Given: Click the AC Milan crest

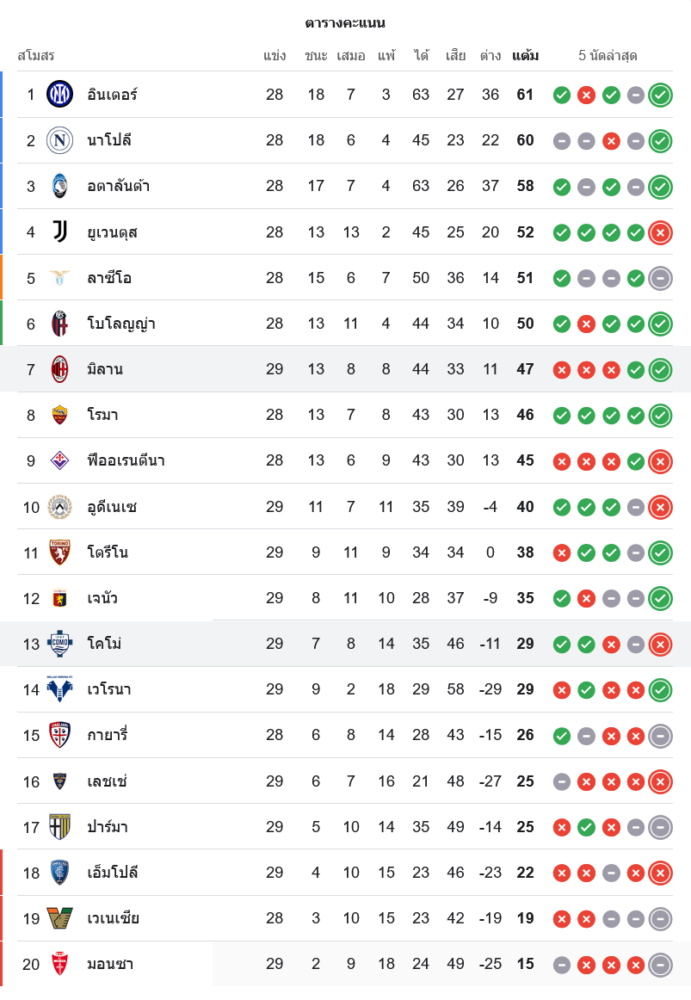Looking at the screenshot, I should pyautogui.click(x=60, y=369).
